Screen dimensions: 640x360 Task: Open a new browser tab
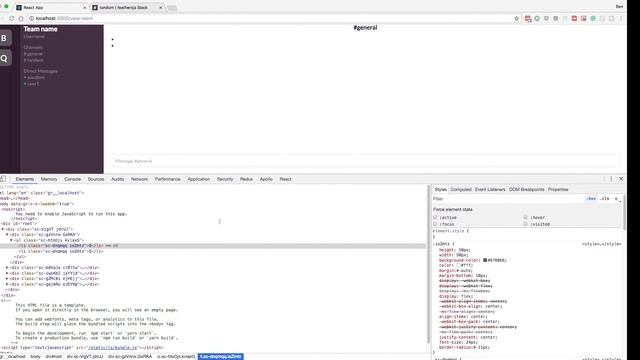[172, 7]
